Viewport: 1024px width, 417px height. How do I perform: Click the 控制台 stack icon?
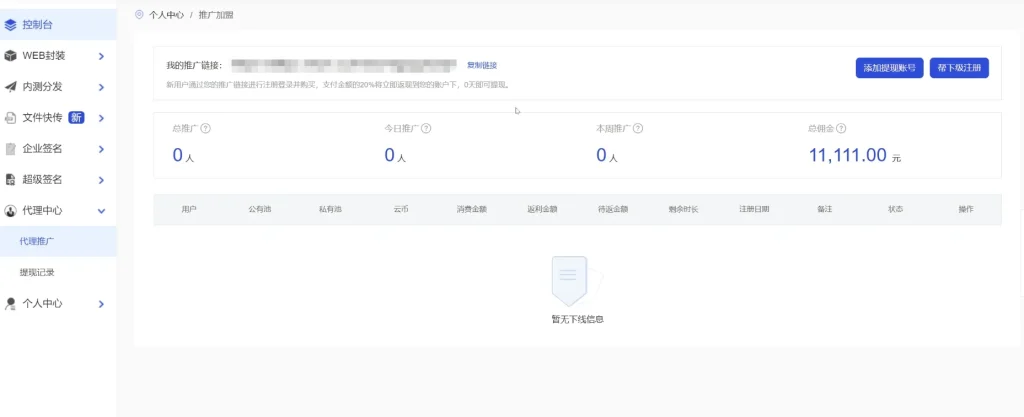tap(10, 25)
